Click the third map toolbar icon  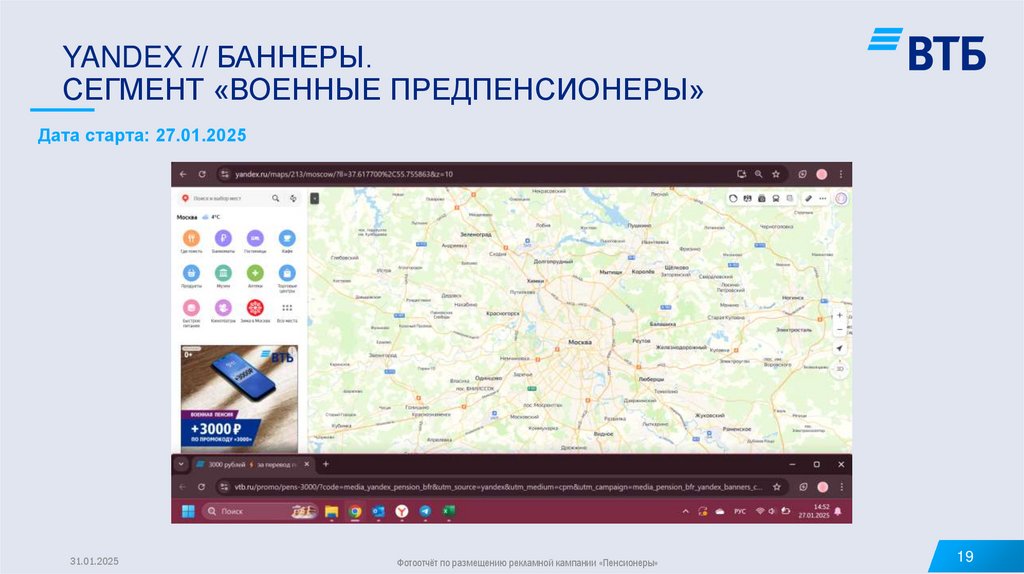(761, 199)
